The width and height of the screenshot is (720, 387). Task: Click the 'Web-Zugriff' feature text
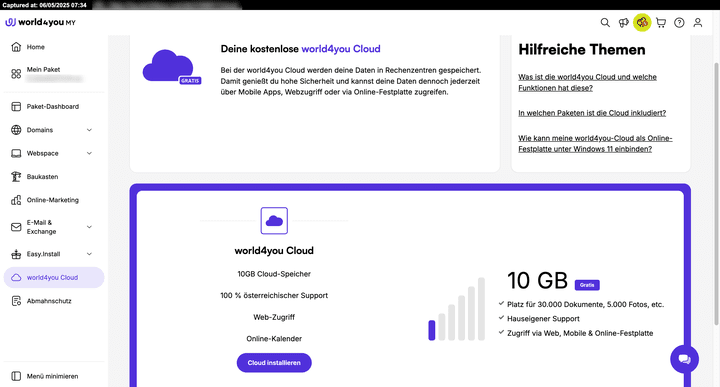274,317
